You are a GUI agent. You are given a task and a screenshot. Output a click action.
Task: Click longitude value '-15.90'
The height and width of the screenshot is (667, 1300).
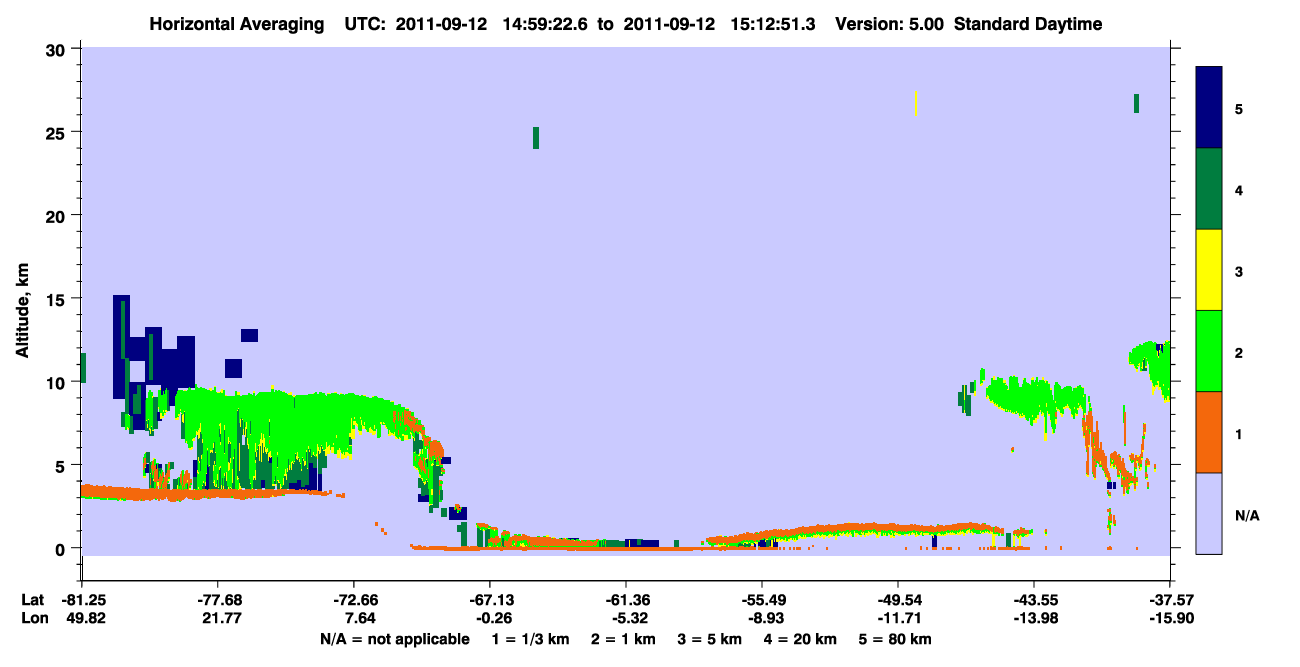[1170, 618]
